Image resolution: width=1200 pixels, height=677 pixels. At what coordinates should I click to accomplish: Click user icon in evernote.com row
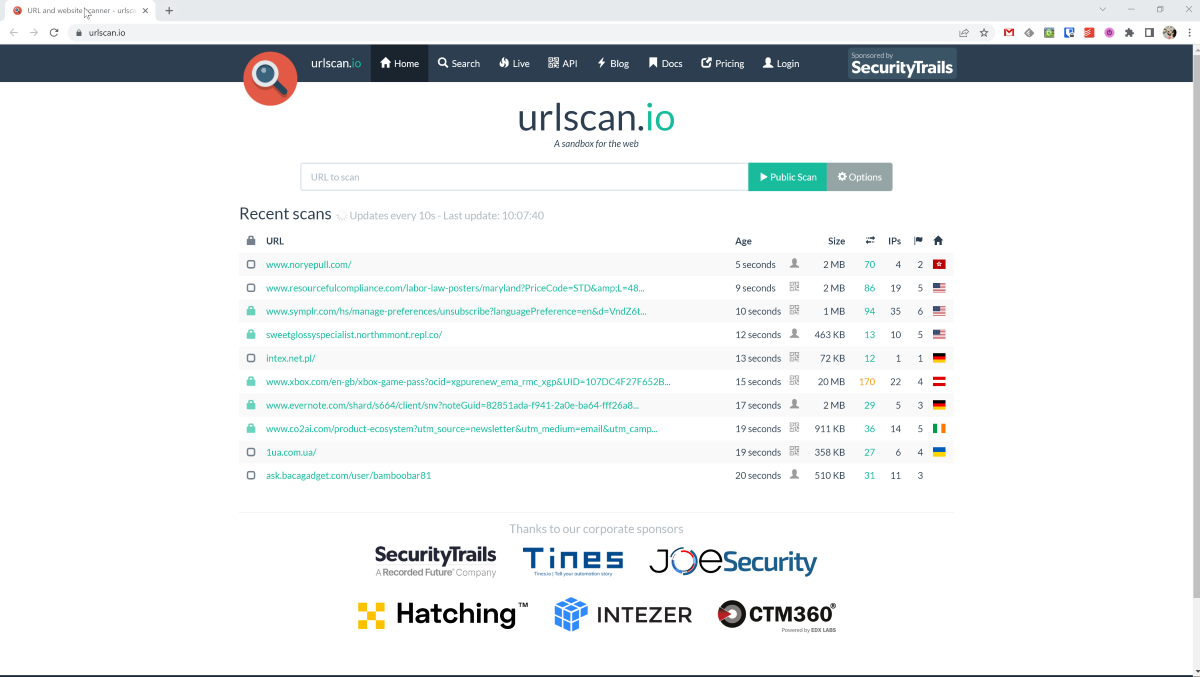tap(795, 405)
